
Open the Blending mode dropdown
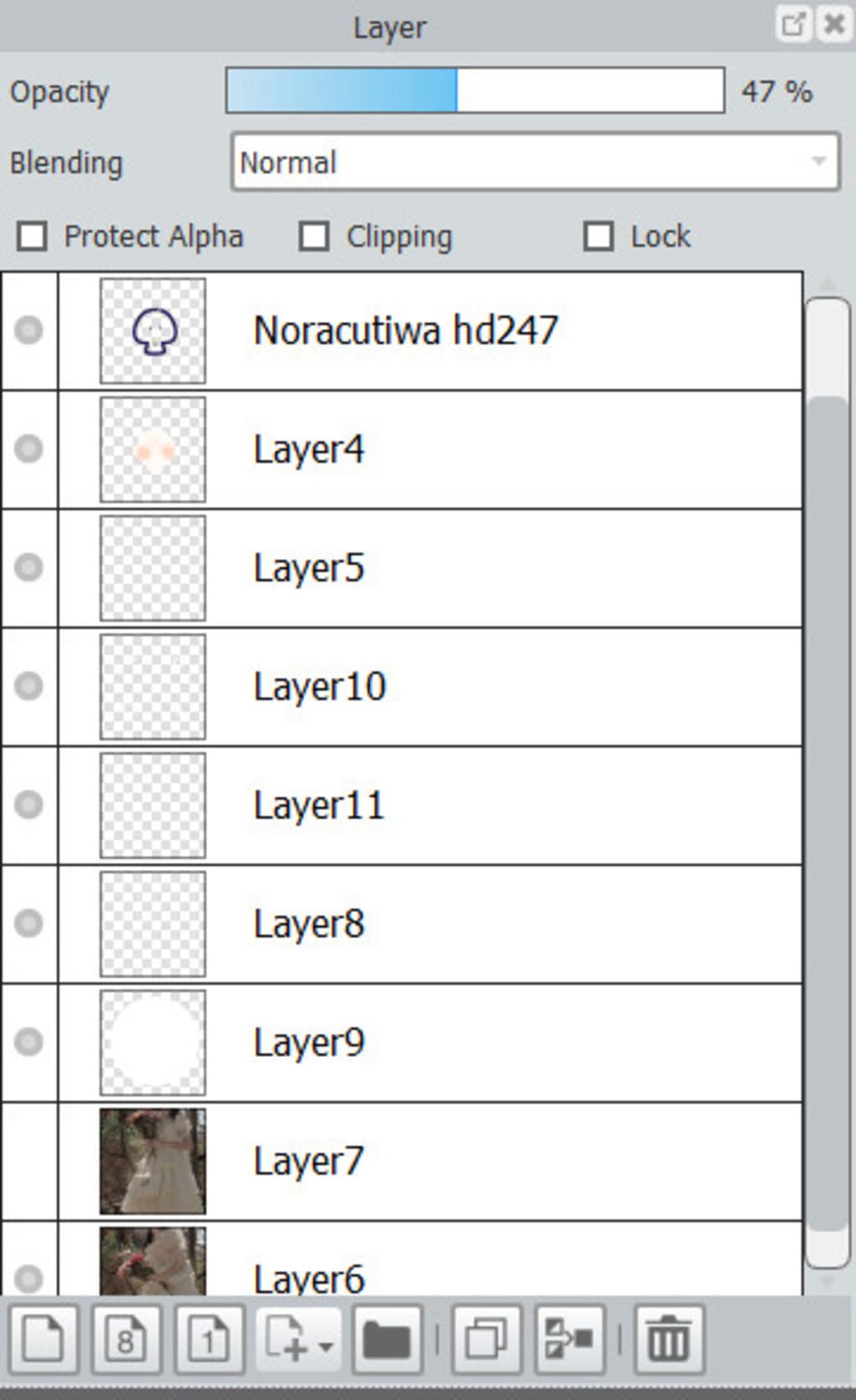point(535,162)
